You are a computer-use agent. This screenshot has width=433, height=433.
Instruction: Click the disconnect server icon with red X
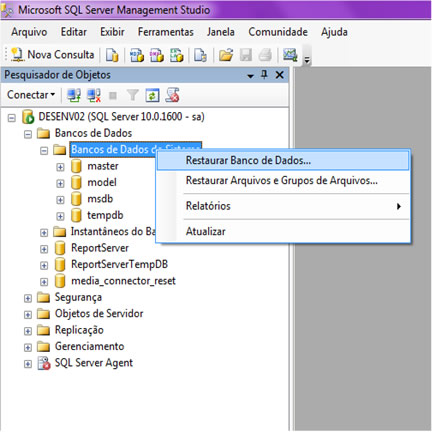[94, 95]
